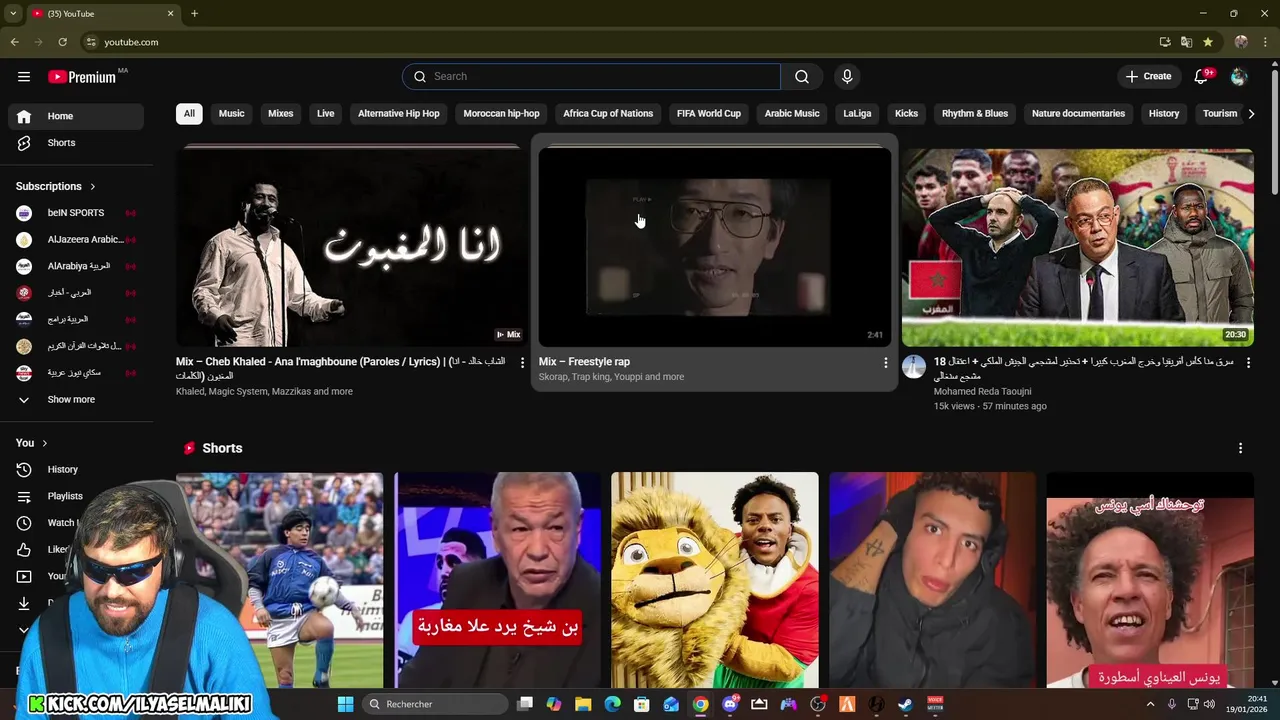The image size is (1280, 720).
Task: Click the bookmark star in address bar
Action: pyautogui.click(x=1208, y=42)
